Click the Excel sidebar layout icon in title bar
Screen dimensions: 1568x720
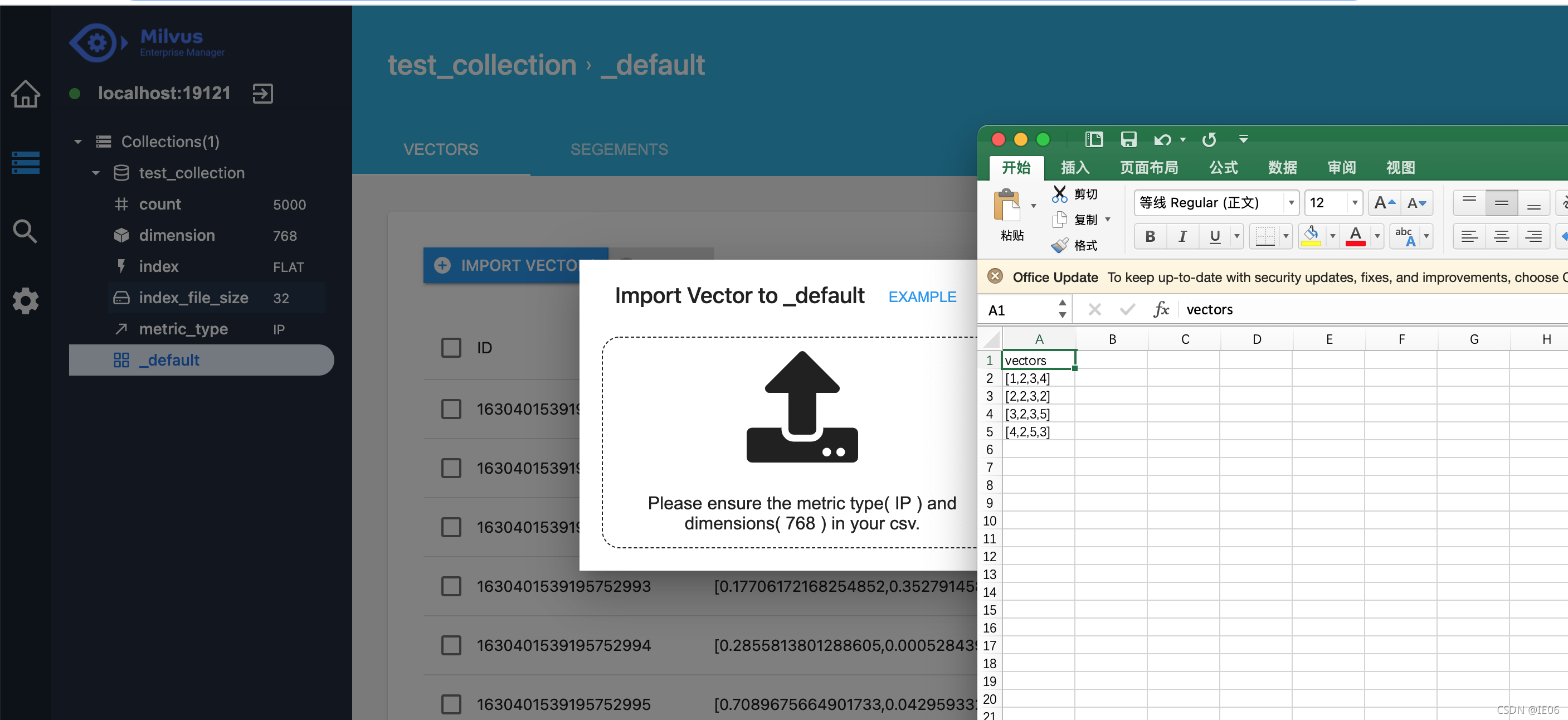pos(1094,139)
